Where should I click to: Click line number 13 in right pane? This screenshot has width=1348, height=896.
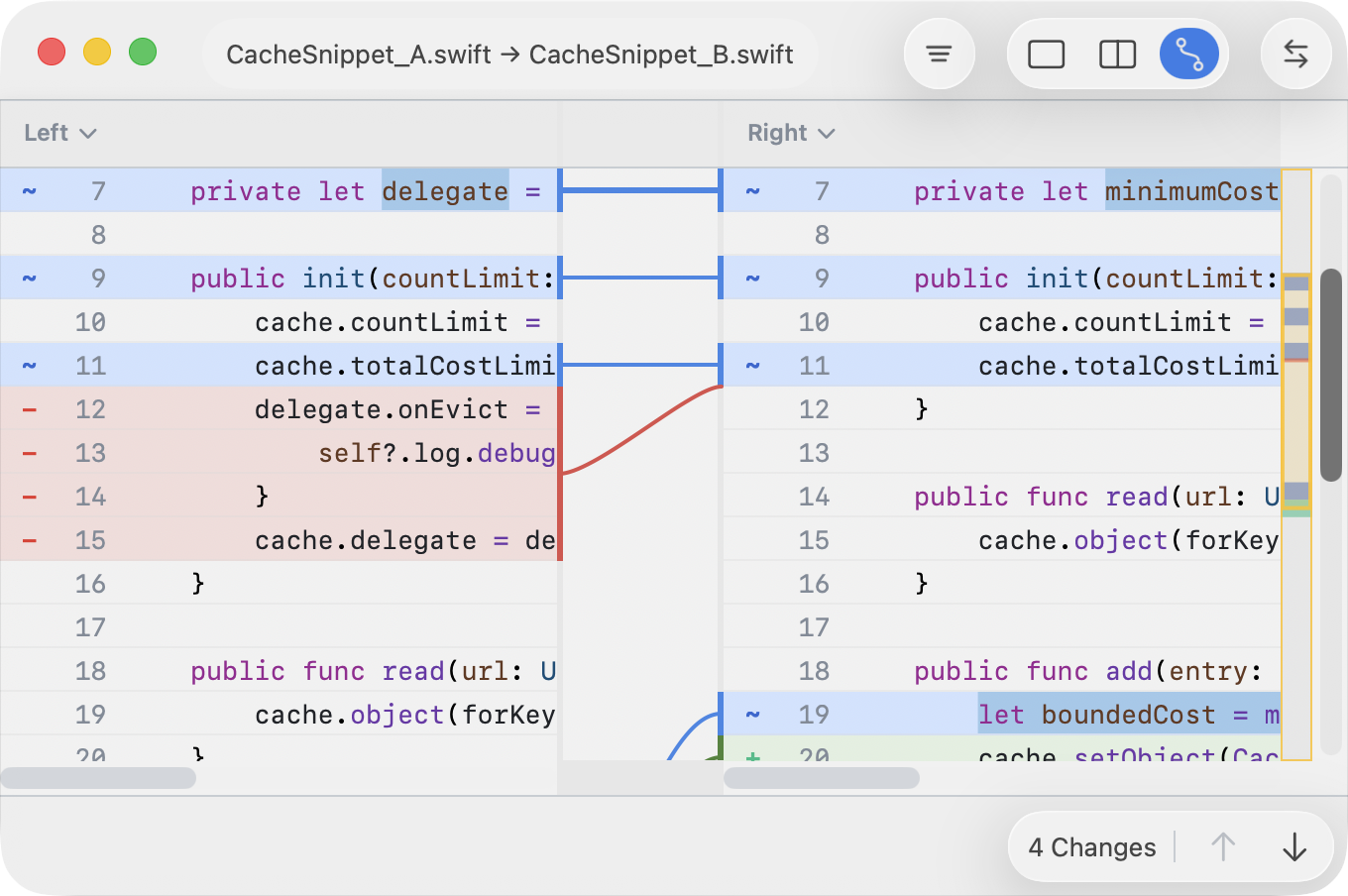click(x=814, y=452)
